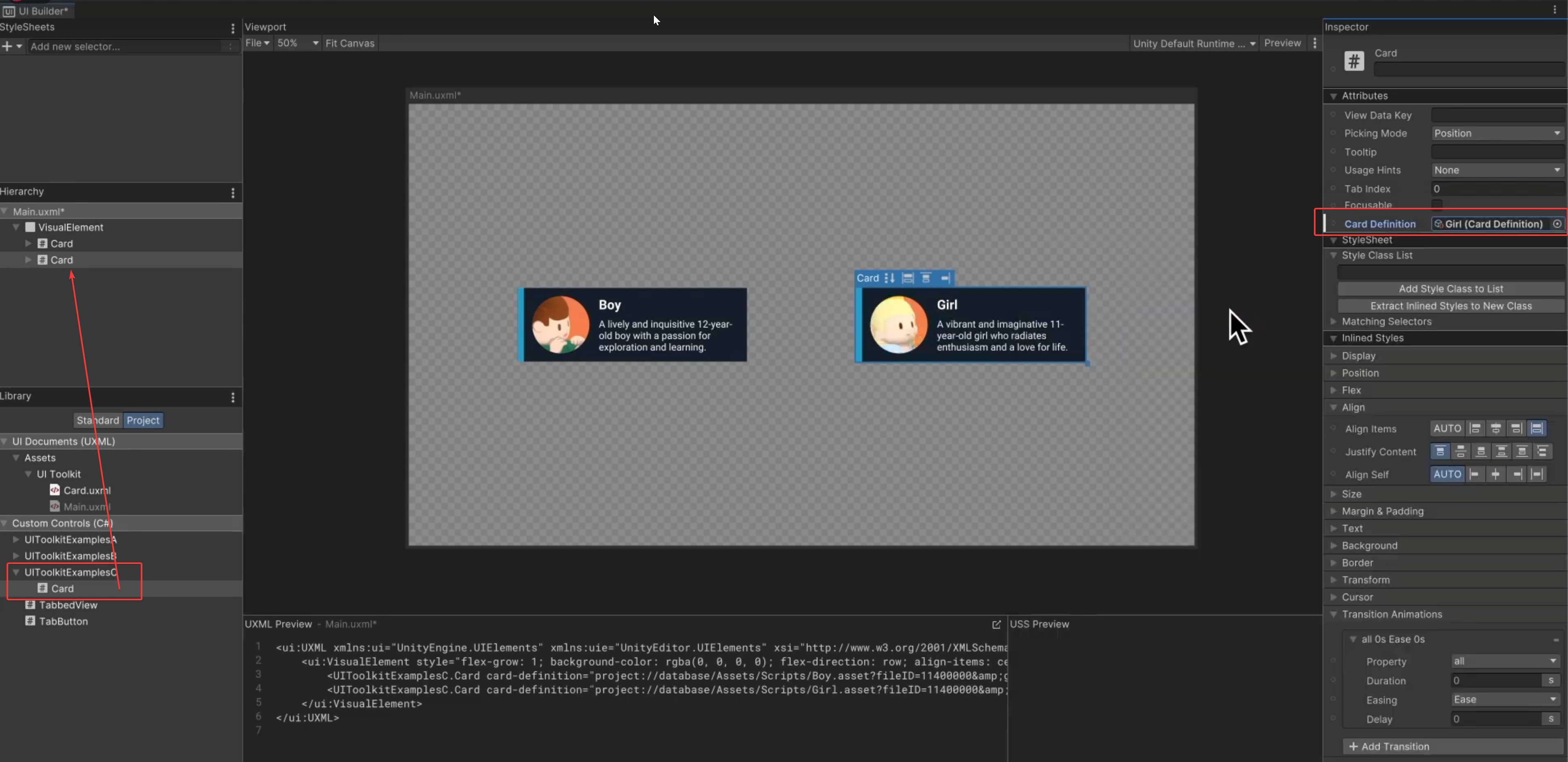Open Hierarchy panel options menu
Screen dimensions: 1568x762
(232, 193)
